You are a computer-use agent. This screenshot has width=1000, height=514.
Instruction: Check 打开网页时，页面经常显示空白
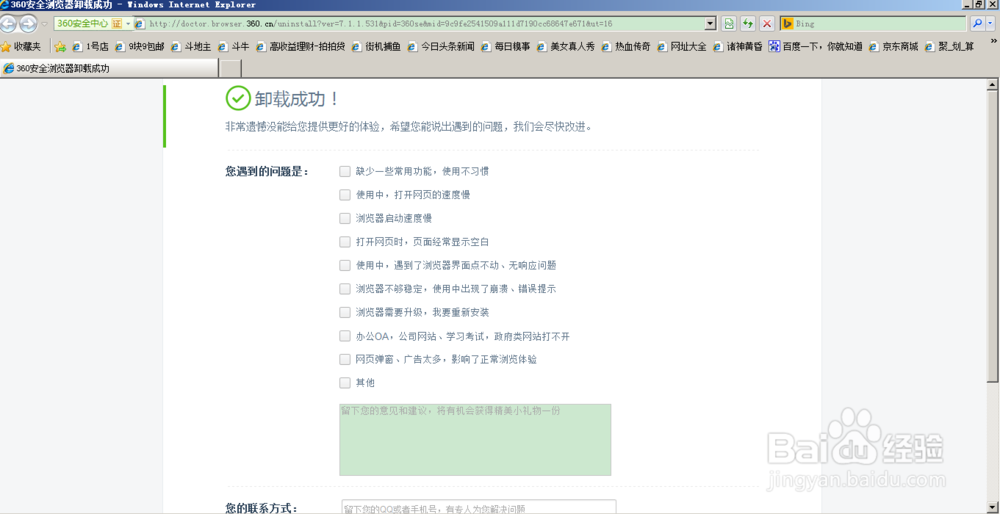click(345, 242)
